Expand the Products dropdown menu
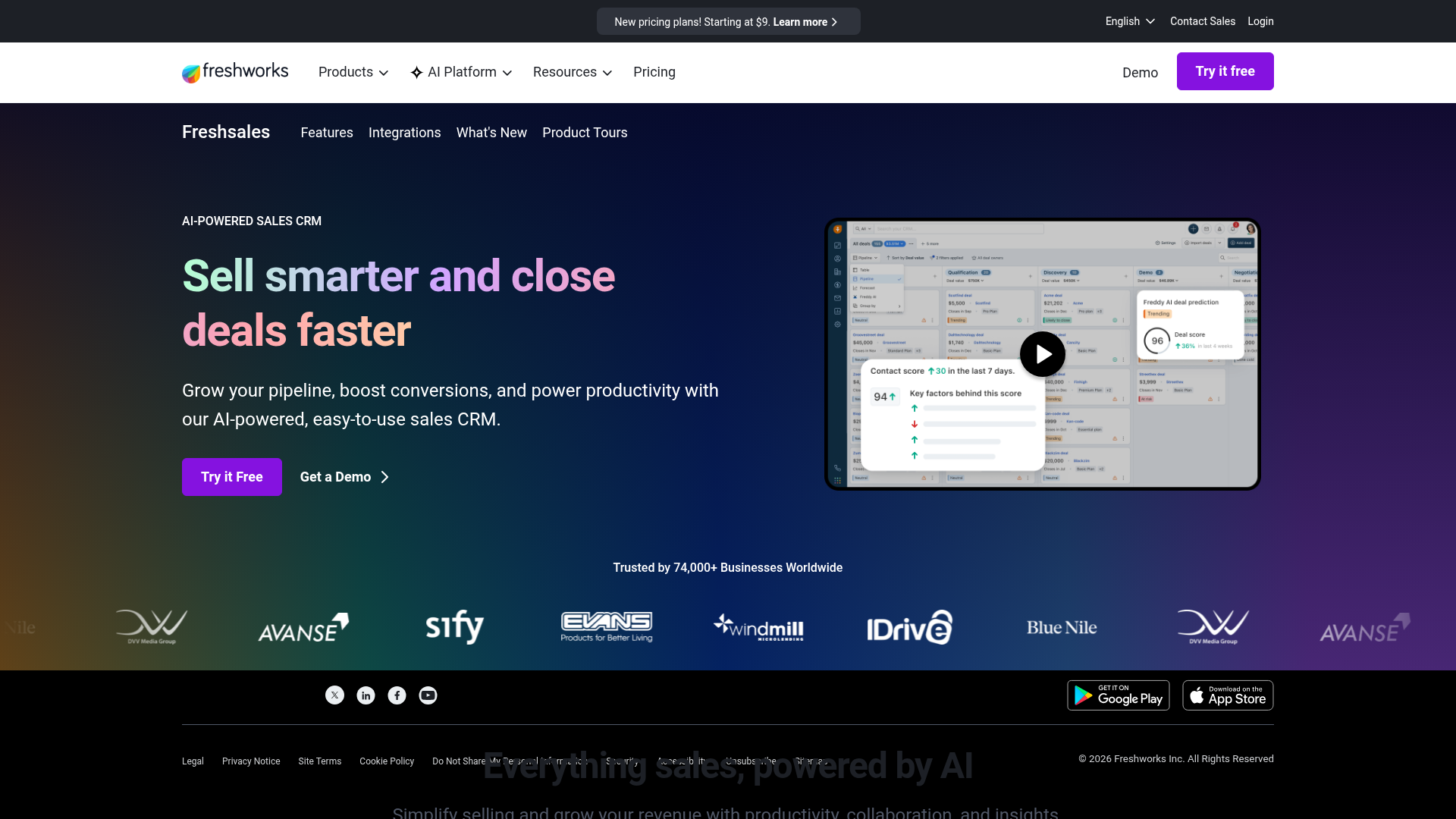 click(x=353, y=72)
